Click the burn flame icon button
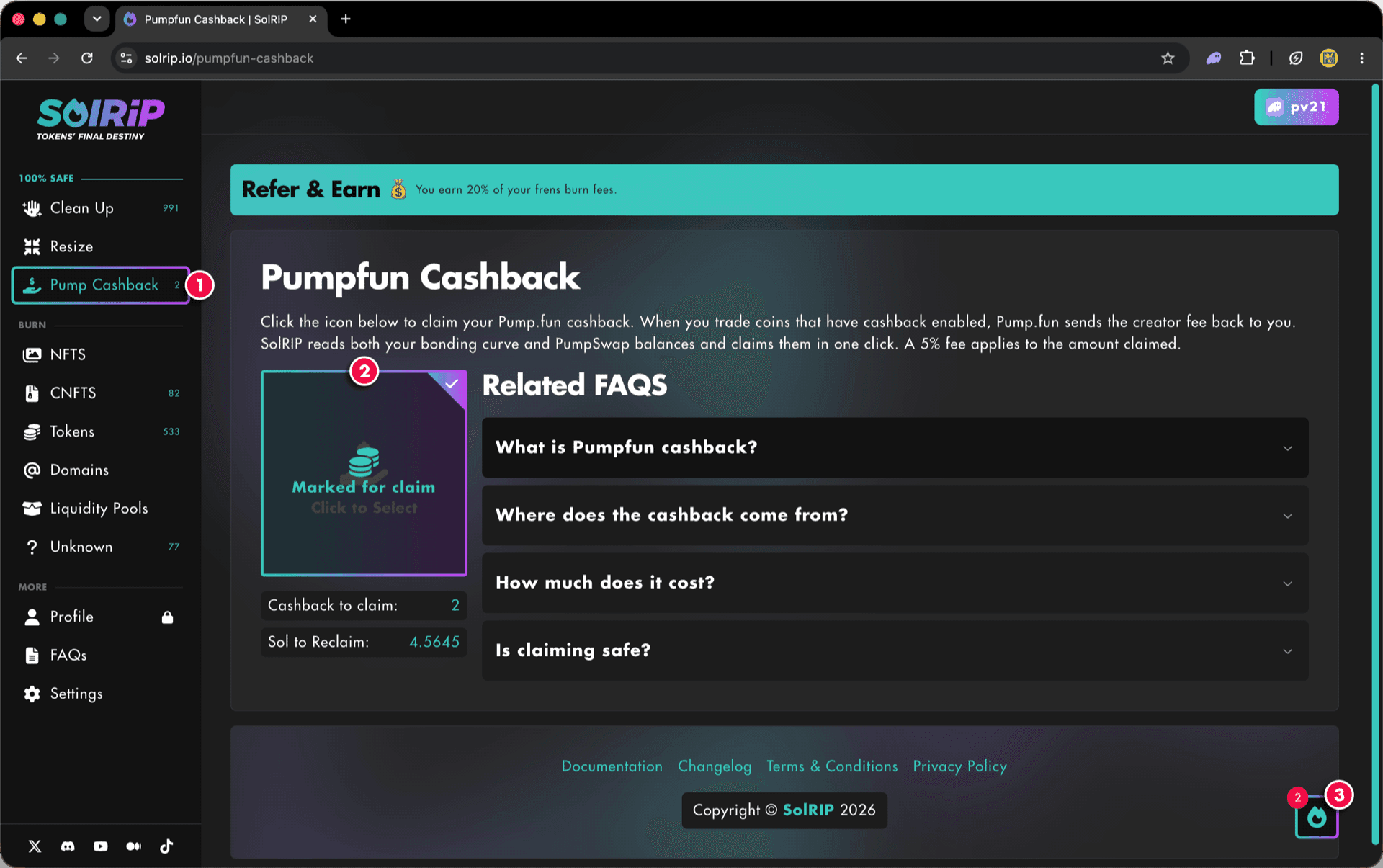Screen dimensions: 1383x868 [x=1317, y=817]
